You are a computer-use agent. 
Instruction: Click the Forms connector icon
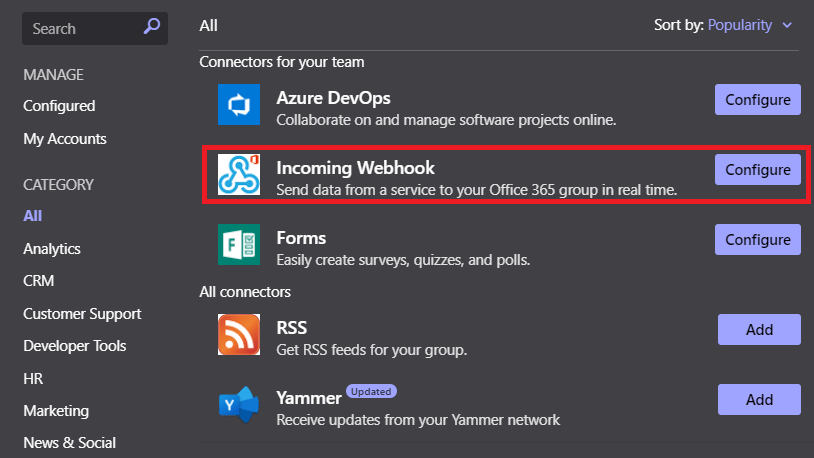[x=239, y=245]
